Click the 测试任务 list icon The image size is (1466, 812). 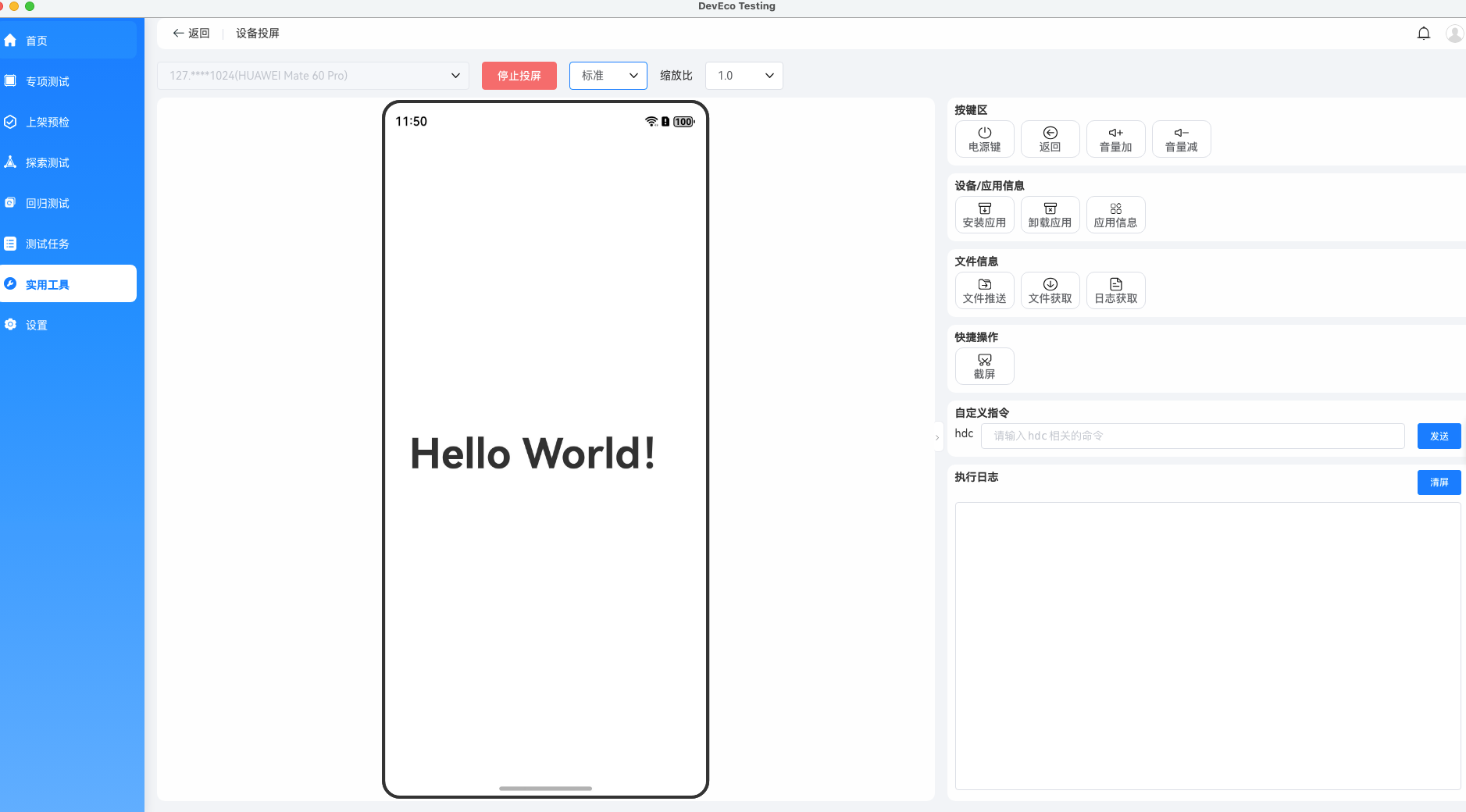(10, 244)
